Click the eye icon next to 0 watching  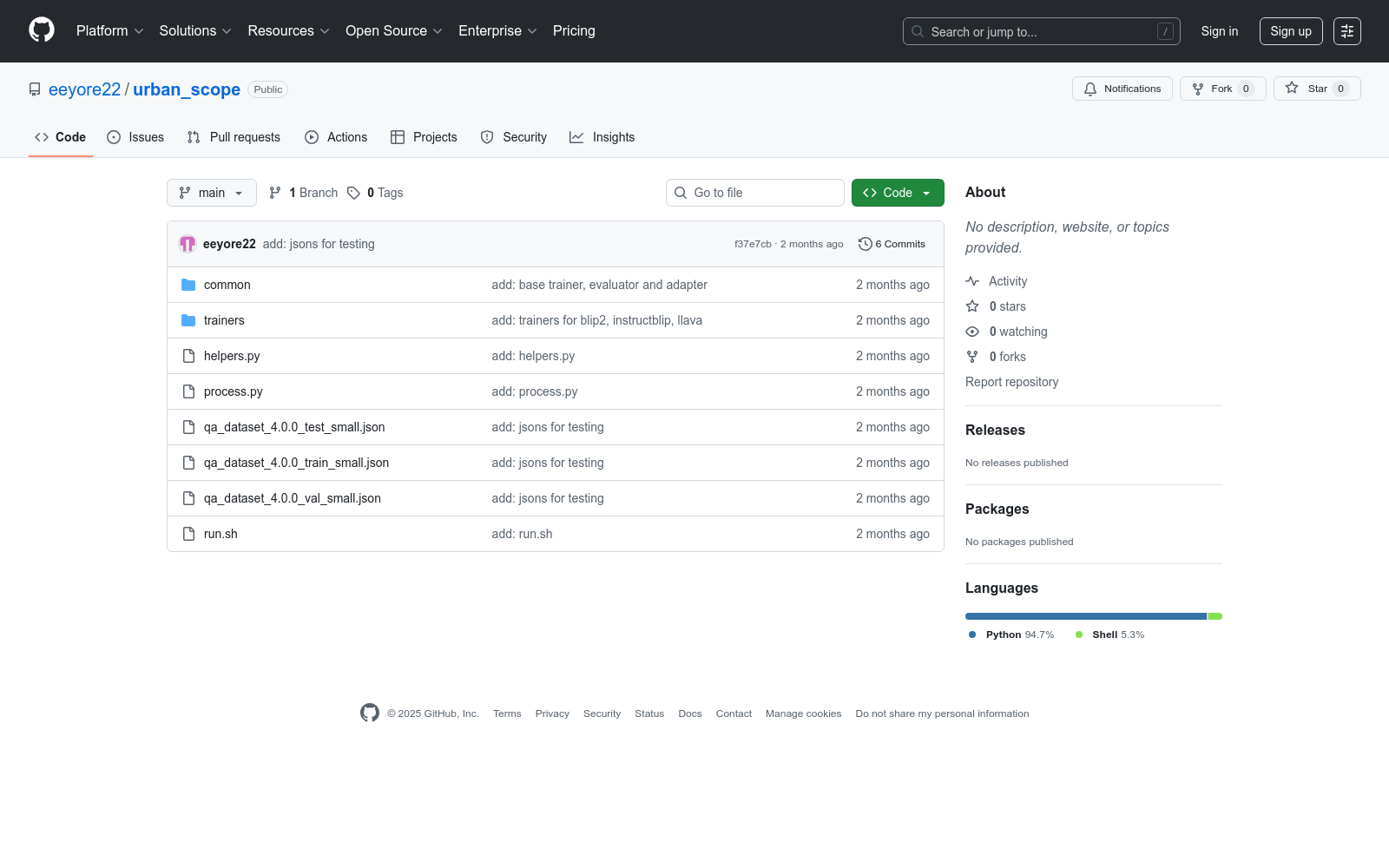click(972, 332)
